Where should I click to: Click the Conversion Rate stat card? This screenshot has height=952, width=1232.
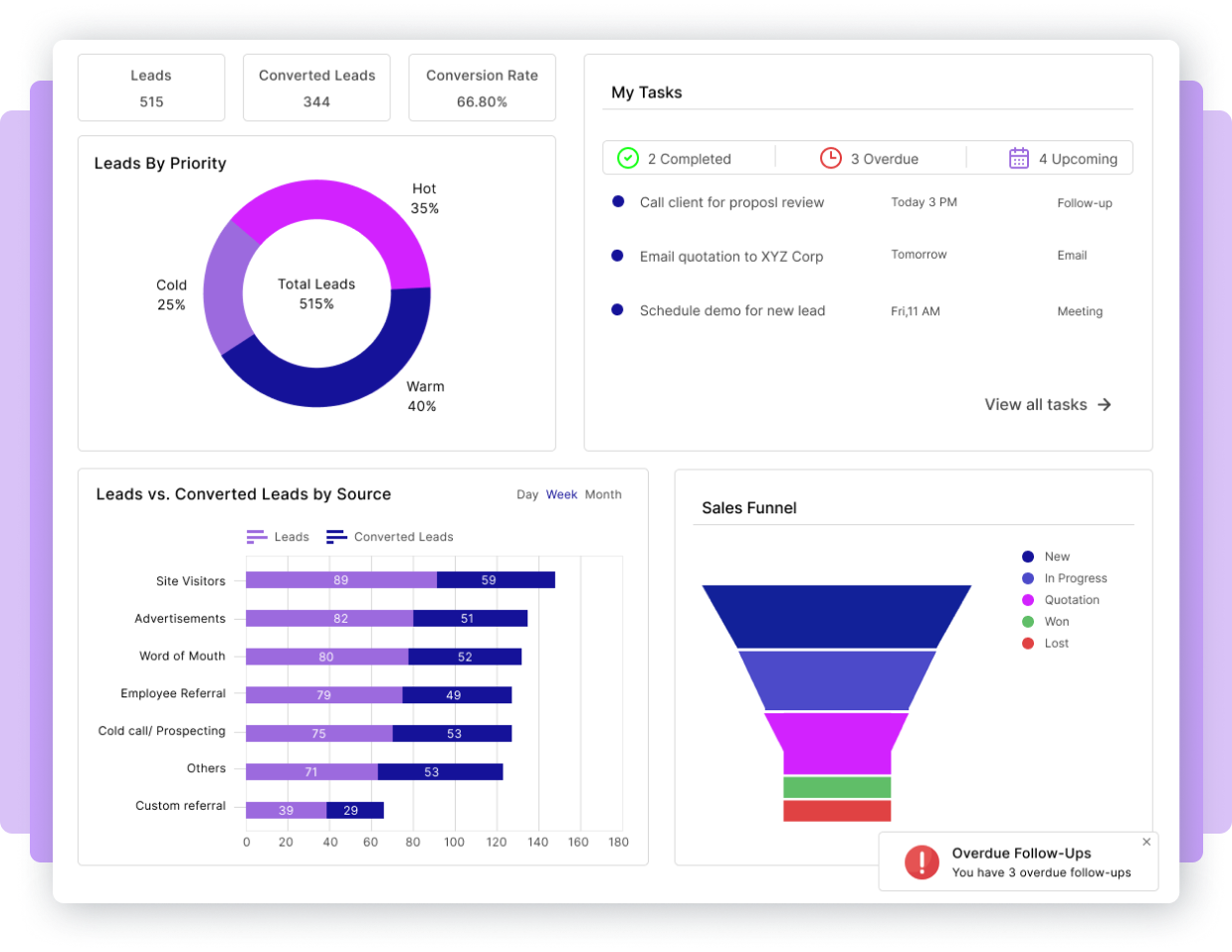482,88
